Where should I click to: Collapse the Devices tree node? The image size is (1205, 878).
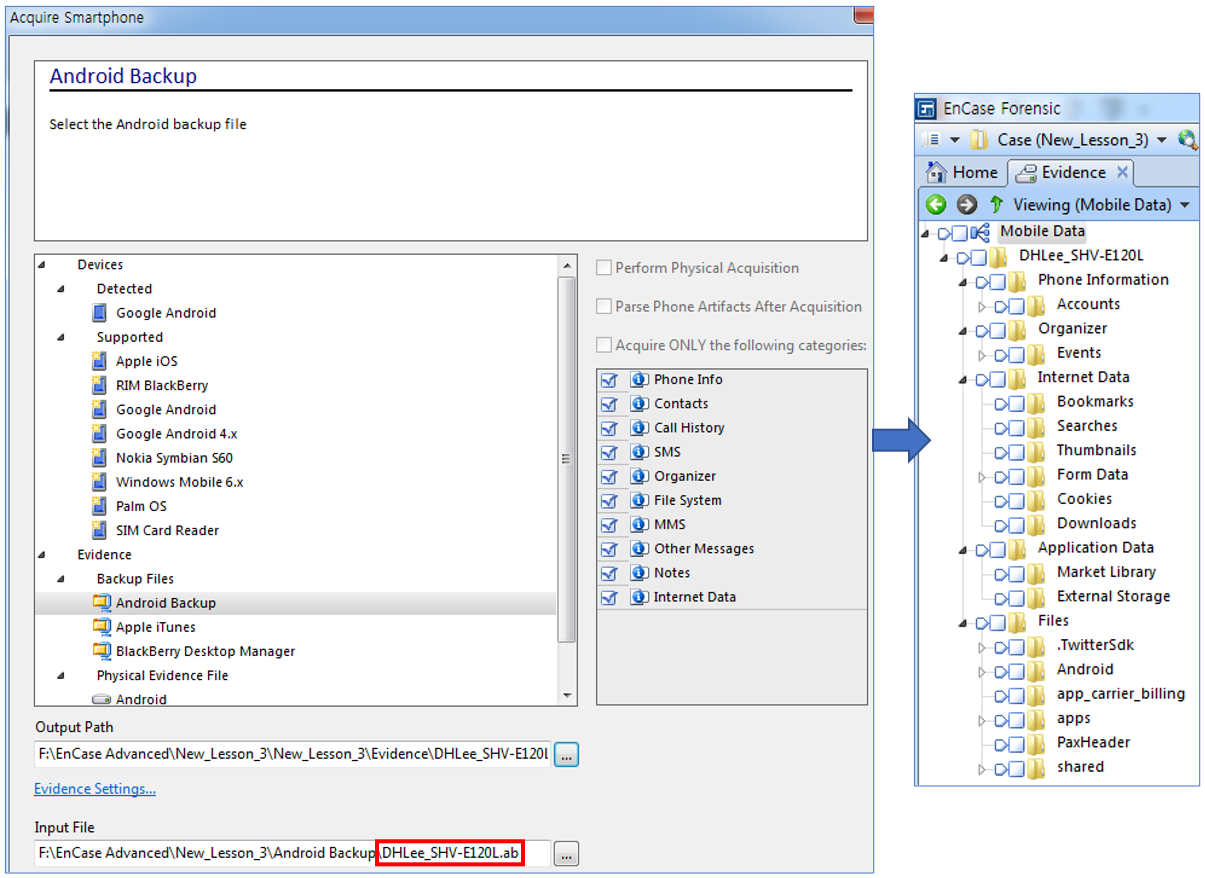(42, 265)
